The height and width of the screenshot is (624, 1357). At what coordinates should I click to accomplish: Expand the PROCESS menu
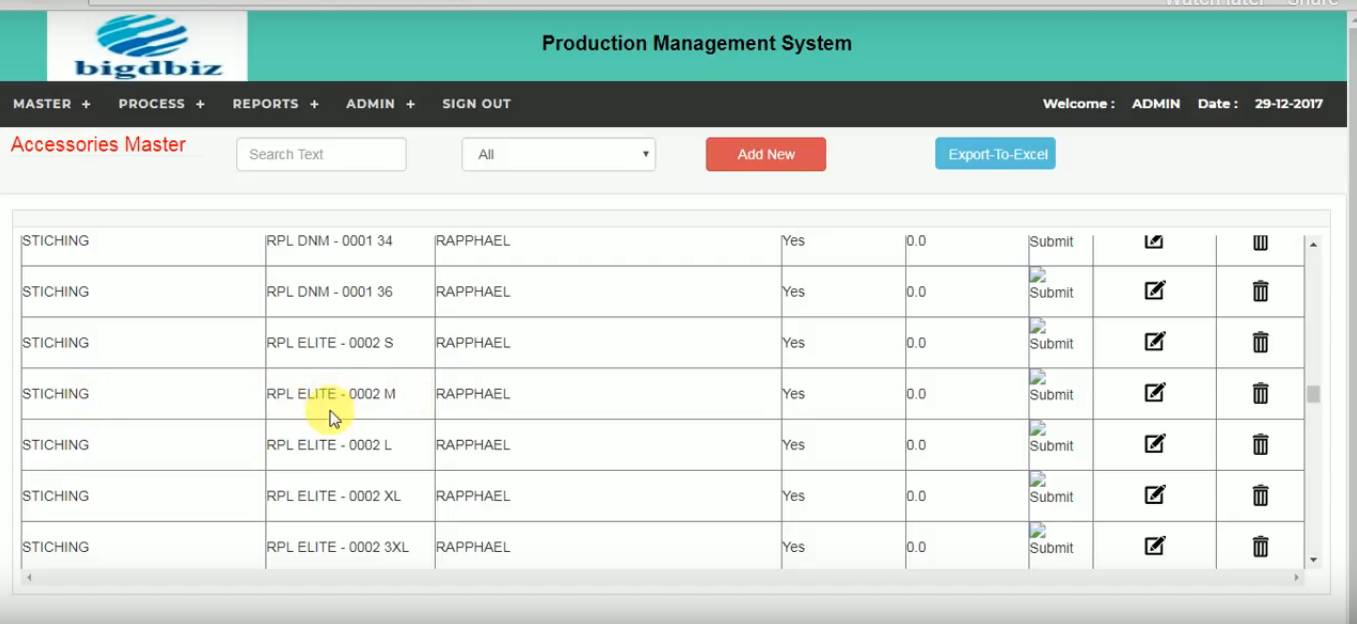tap(162, 104)
